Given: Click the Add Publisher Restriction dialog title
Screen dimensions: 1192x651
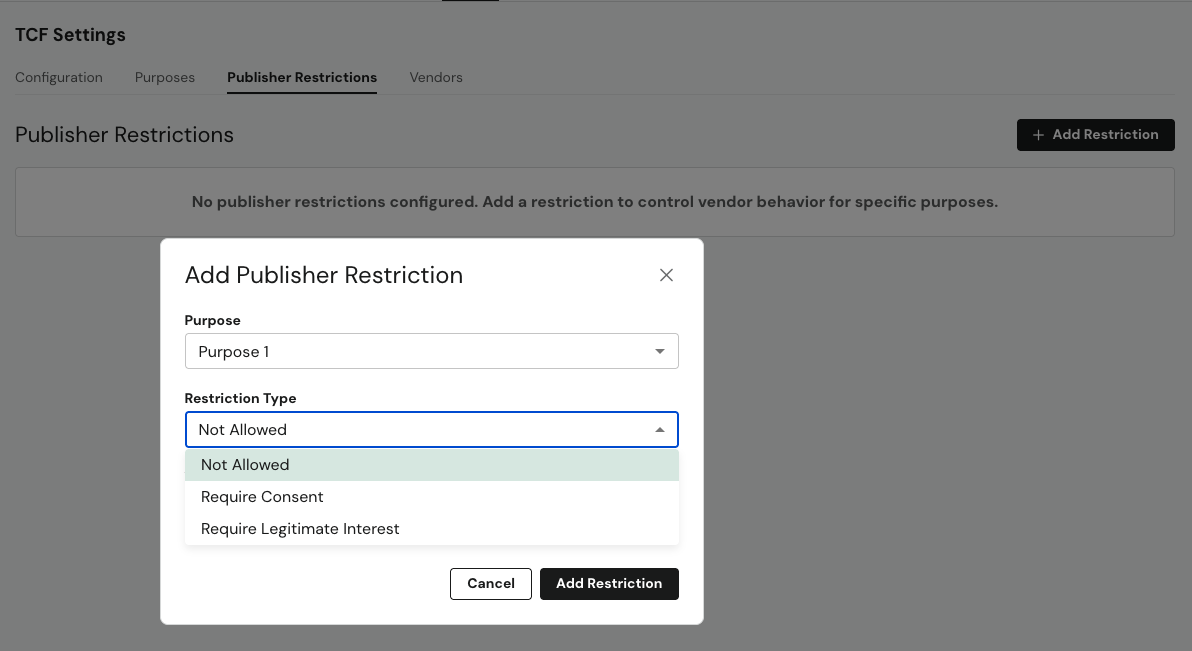Looking at the screenshot, I should click(324, 275).
